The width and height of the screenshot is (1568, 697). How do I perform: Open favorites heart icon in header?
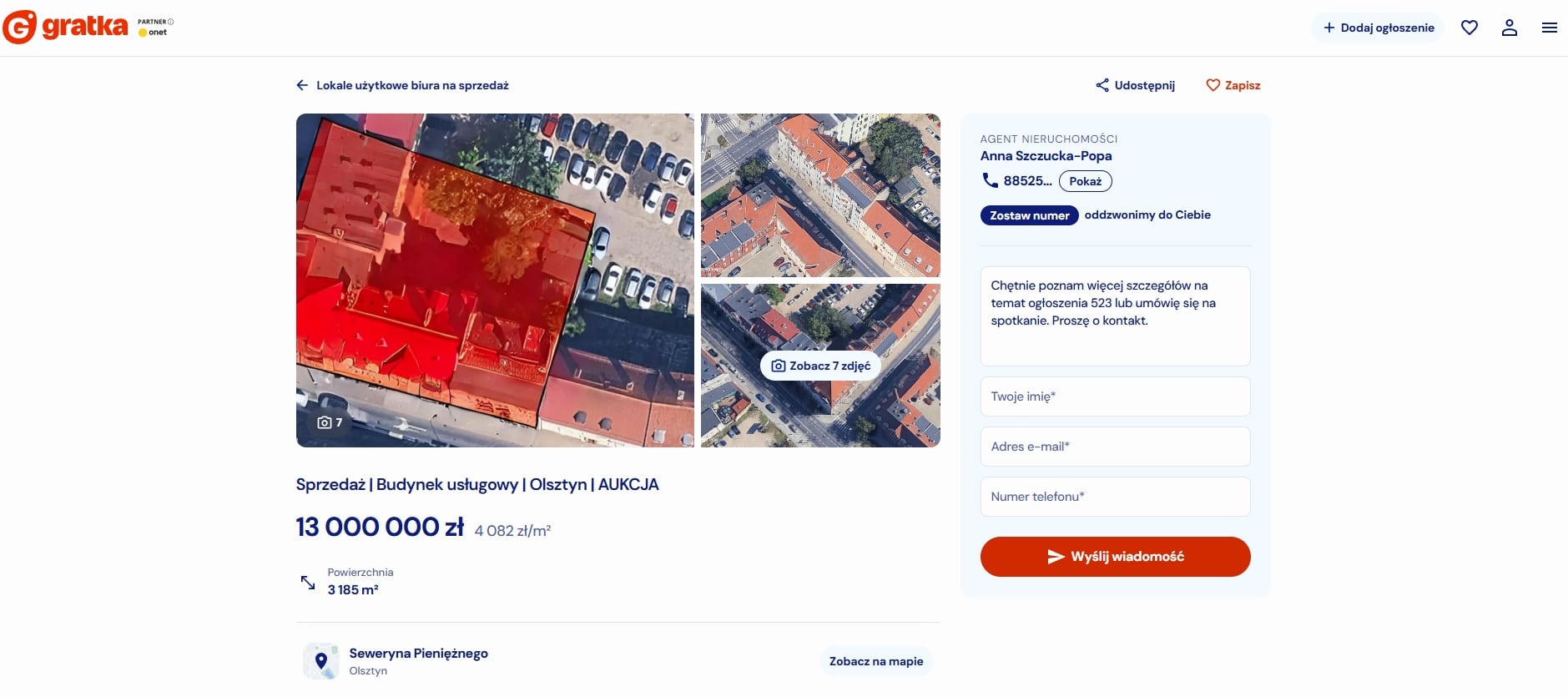pyautogui.click(x=1470, y=28)
